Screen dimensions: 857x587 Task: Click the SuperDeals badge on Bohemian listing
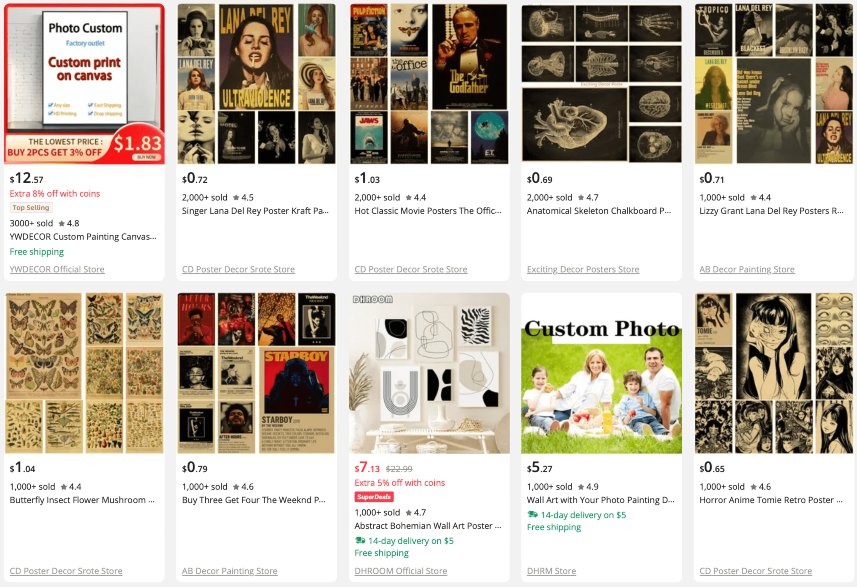point(374,497)
